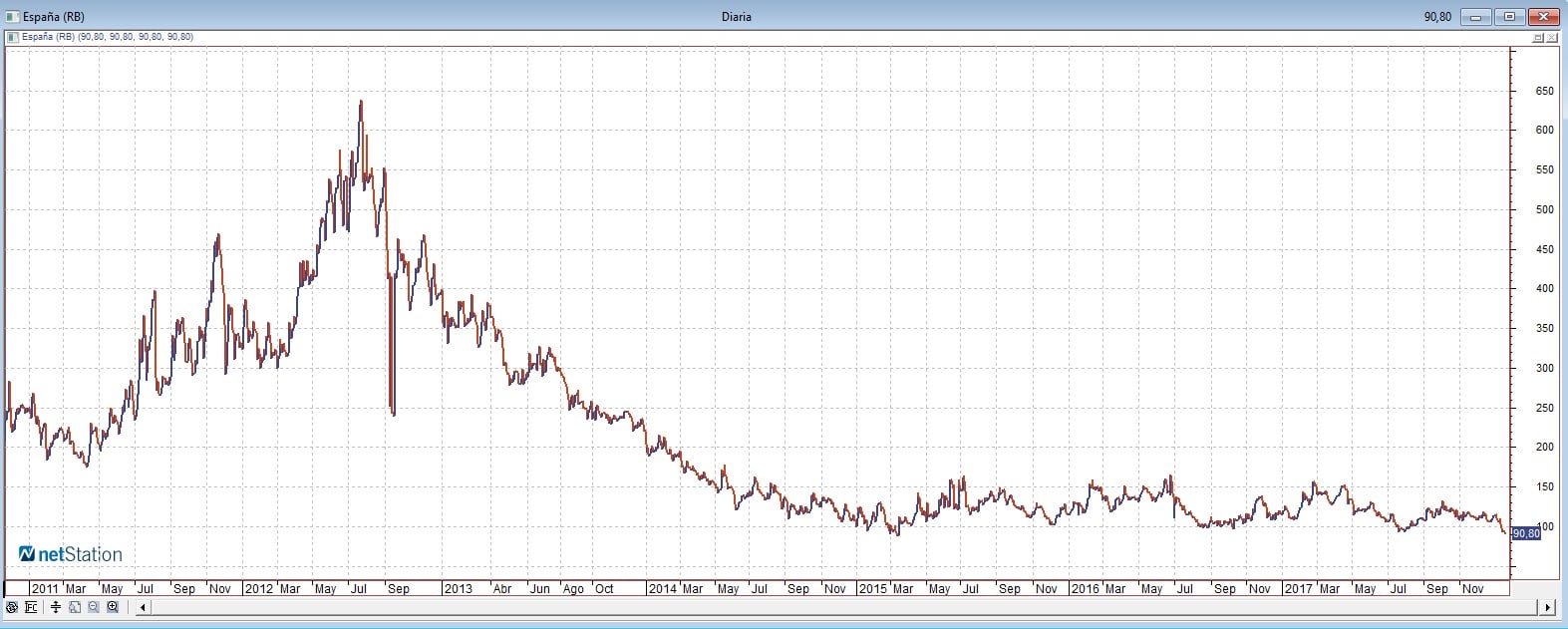Click the 90,80 current price tag on axis
This screenshot has width=1568, height=629.
[1526, 533]
